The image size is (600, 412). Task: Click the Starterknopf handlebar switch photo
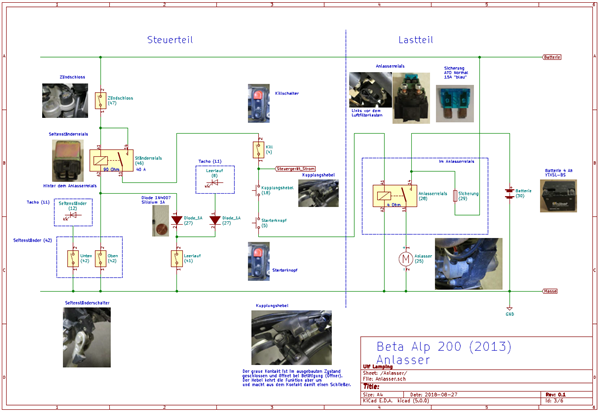tap(259, 261)
